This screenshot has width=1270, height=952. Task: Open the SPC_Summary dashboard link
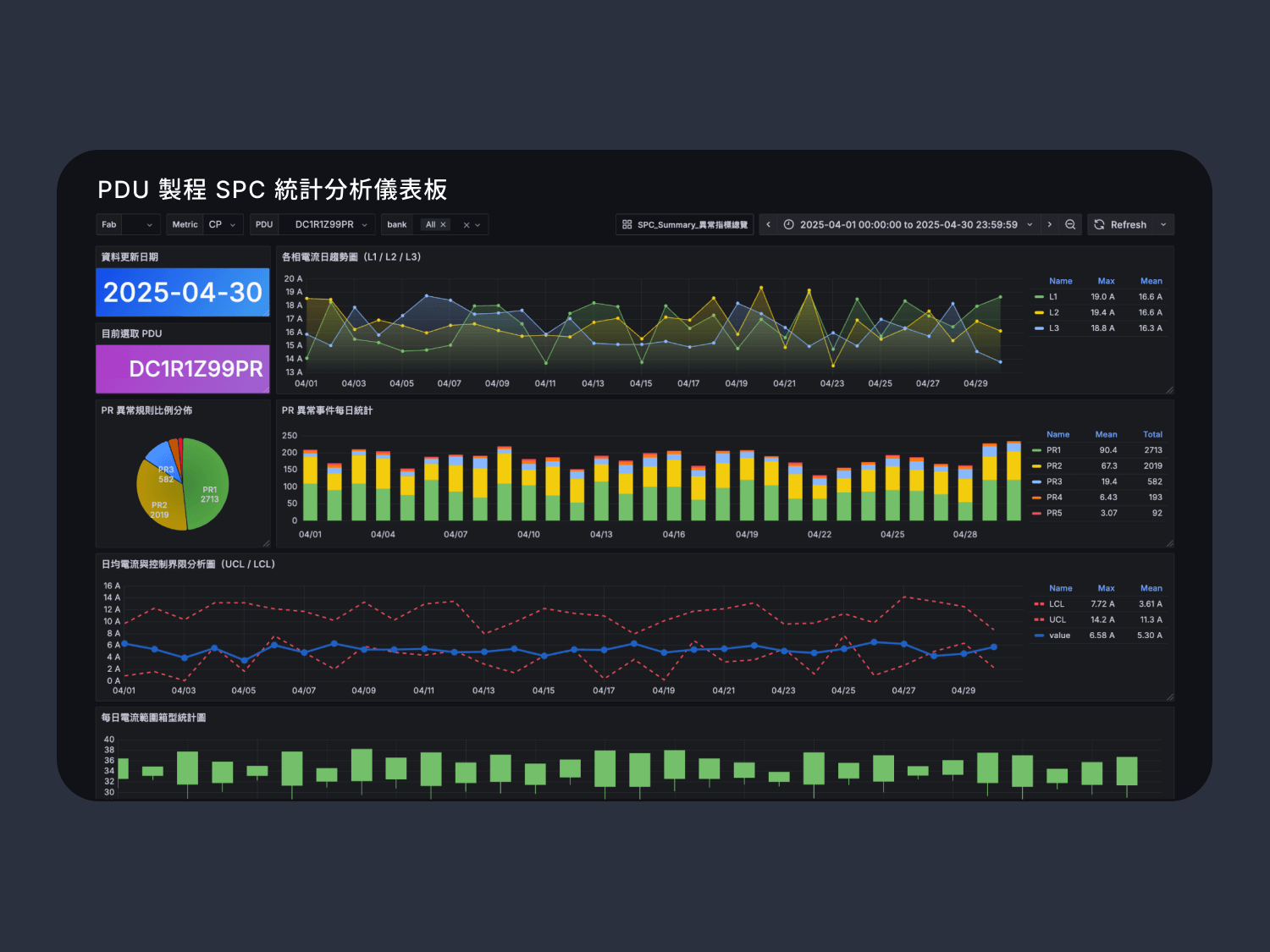685,225
